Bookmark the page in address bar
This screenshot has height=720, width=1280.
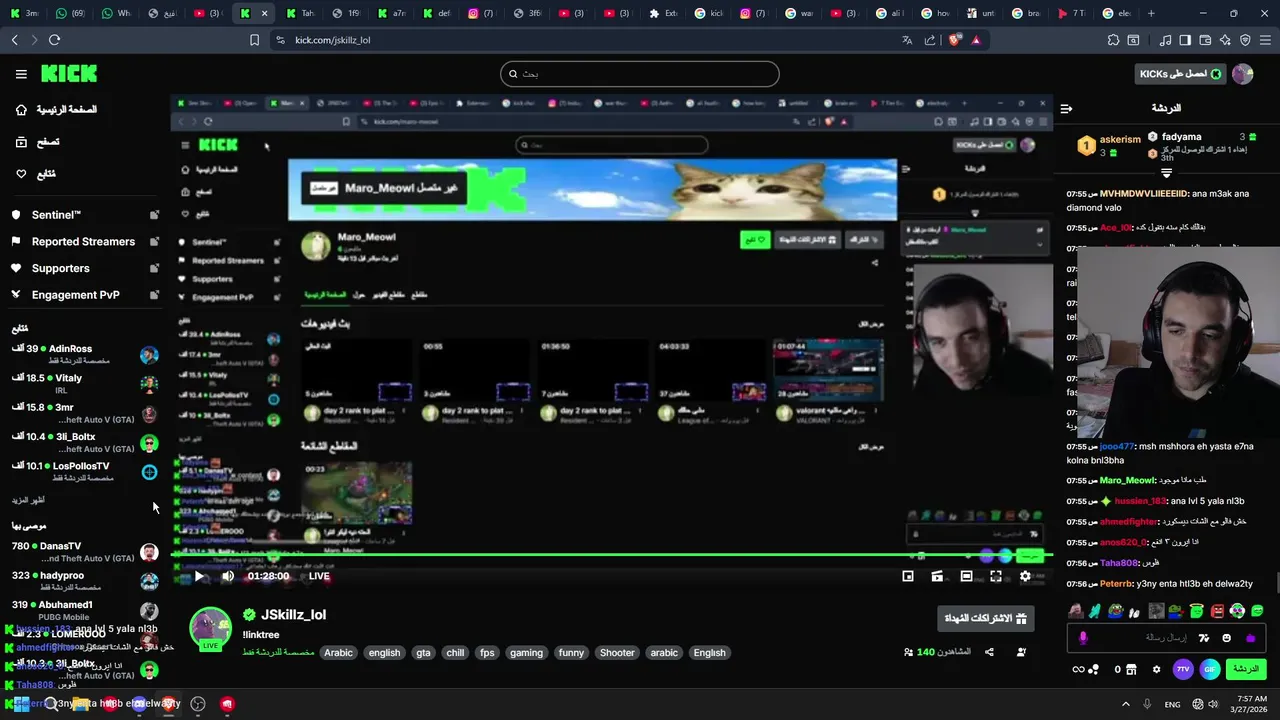click(x=254, y=40)
